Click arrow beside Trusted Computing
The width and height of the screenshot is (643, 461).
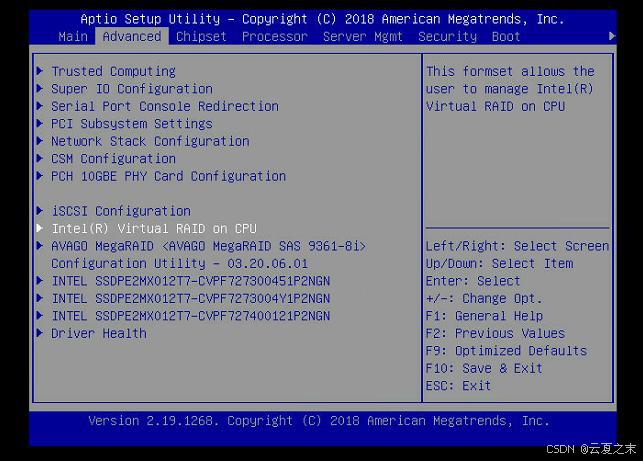pyautogui.click(x=40, y=71)
